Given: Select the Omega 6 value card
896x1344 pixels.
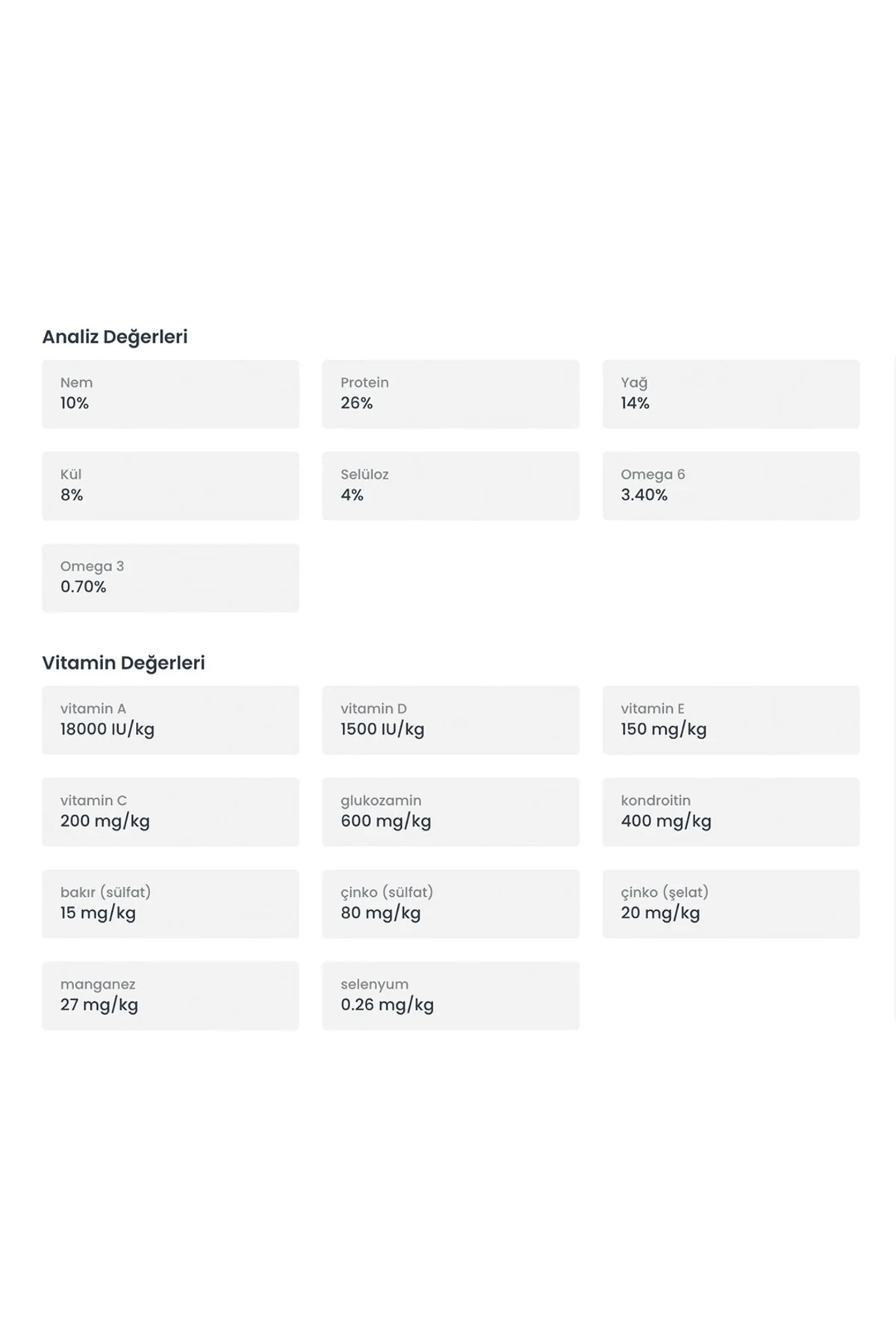Looking at the screenshot, I should (x=731, y=486).
